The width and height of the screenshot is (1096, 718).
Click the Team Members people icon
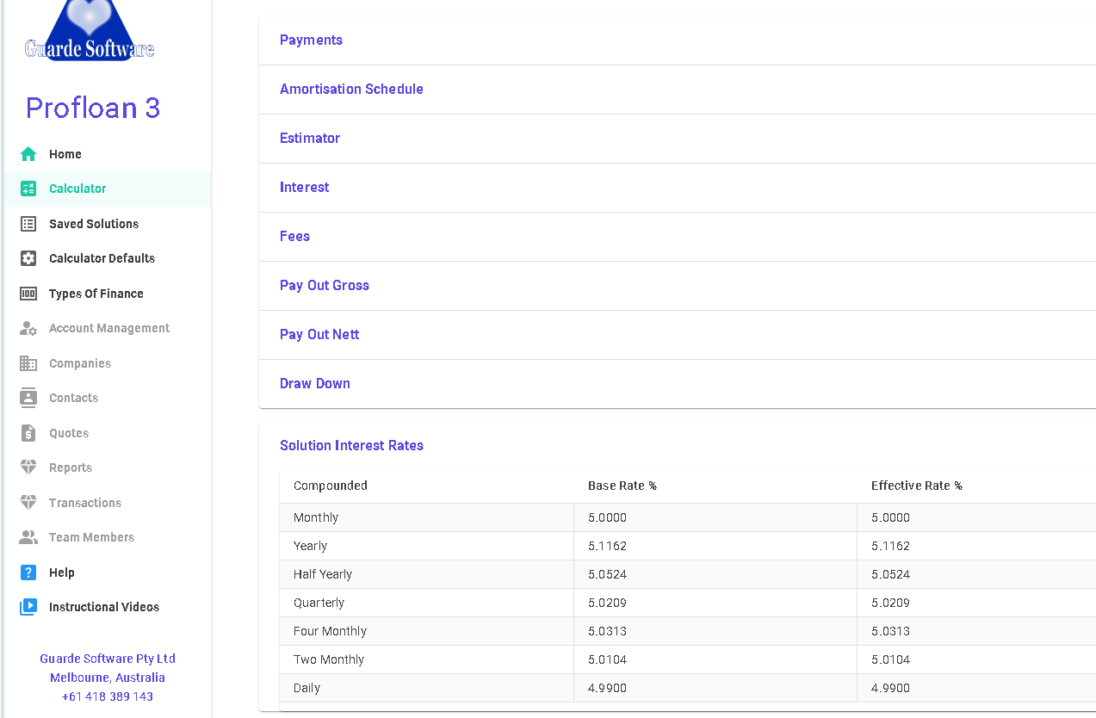[x=28, y=537]
